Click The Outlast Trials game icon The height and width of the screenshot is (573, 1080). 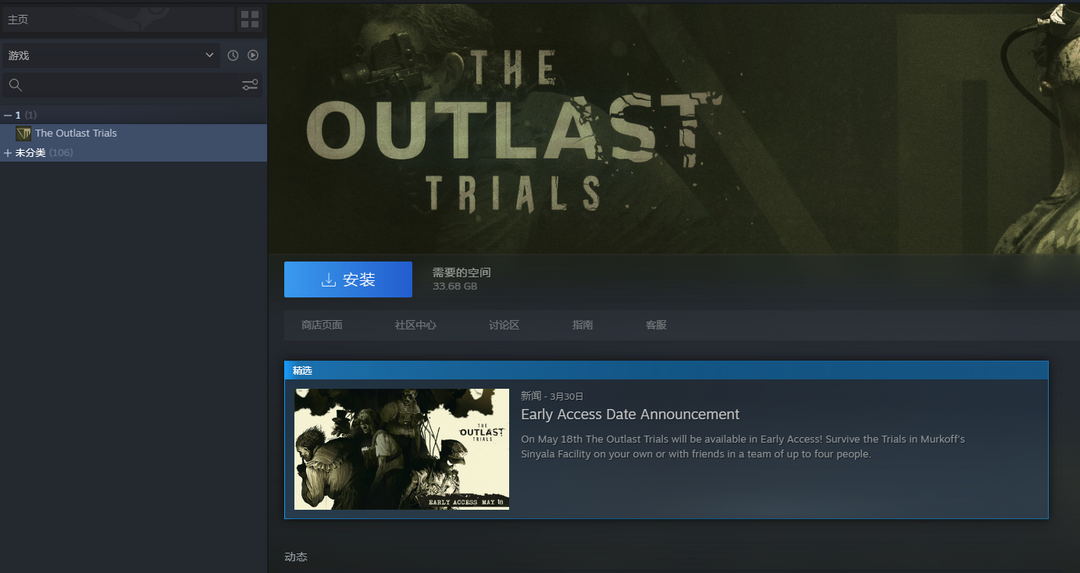[23, 133]
